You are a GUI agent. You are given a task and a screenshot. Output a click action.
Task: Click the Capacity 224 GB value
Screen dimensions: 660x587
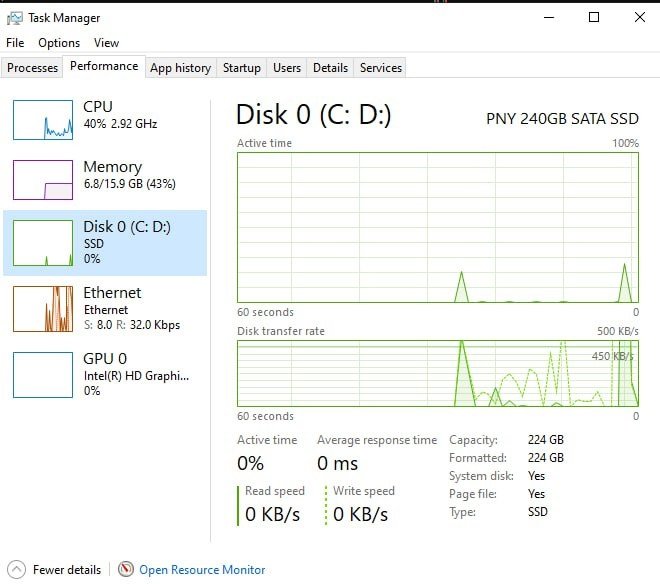pyautogui.click(x=546, y=440)
